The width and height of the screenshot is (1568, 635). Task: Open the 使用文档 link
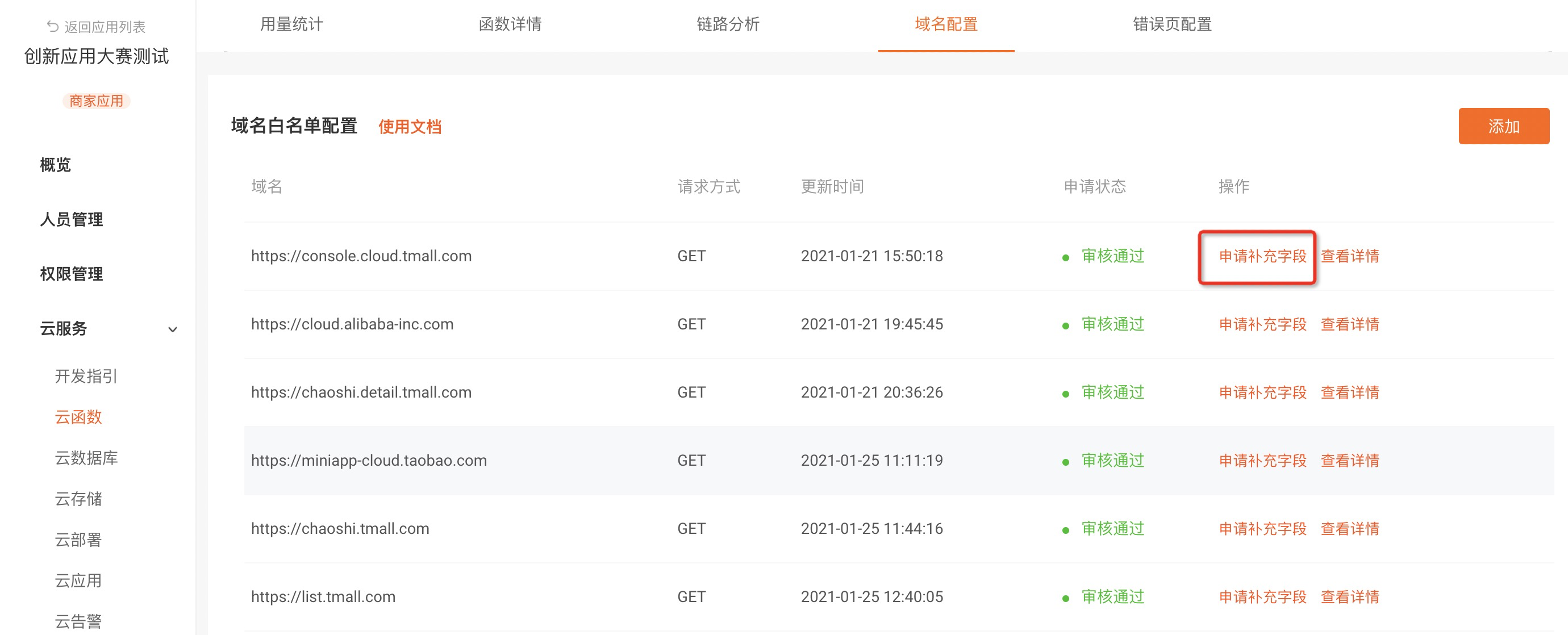[x=410, y=127]
